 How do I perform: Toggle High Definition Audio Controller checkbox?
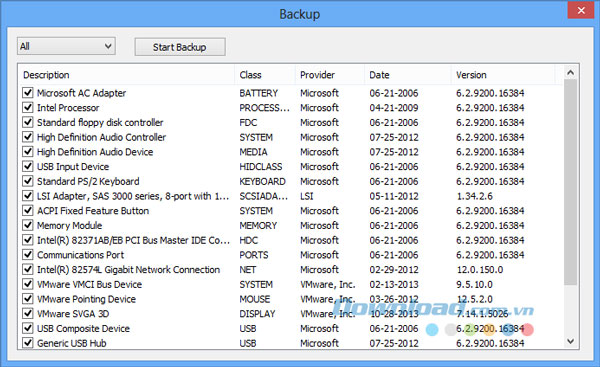pyautogui.click(x=28, y=137)
